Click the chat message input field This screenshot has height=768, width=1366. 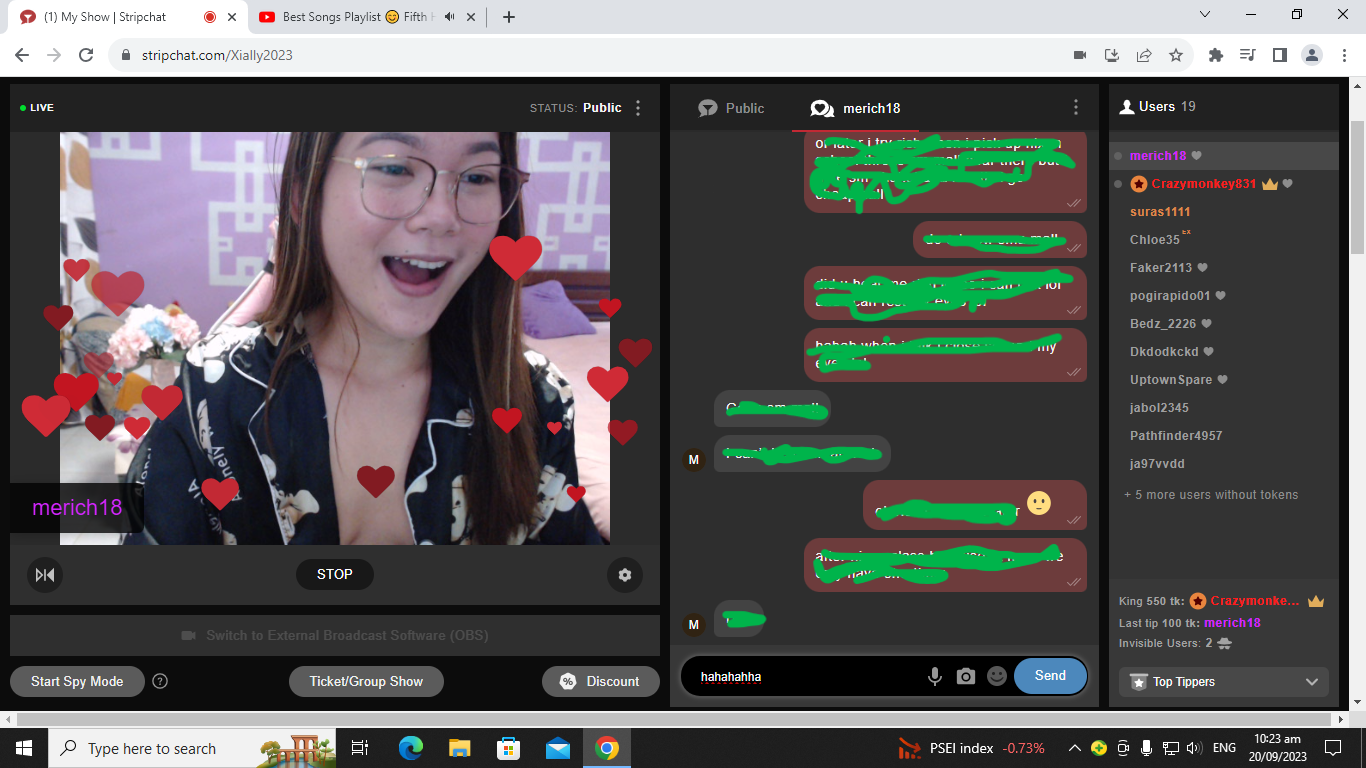[x=805, y=677]
